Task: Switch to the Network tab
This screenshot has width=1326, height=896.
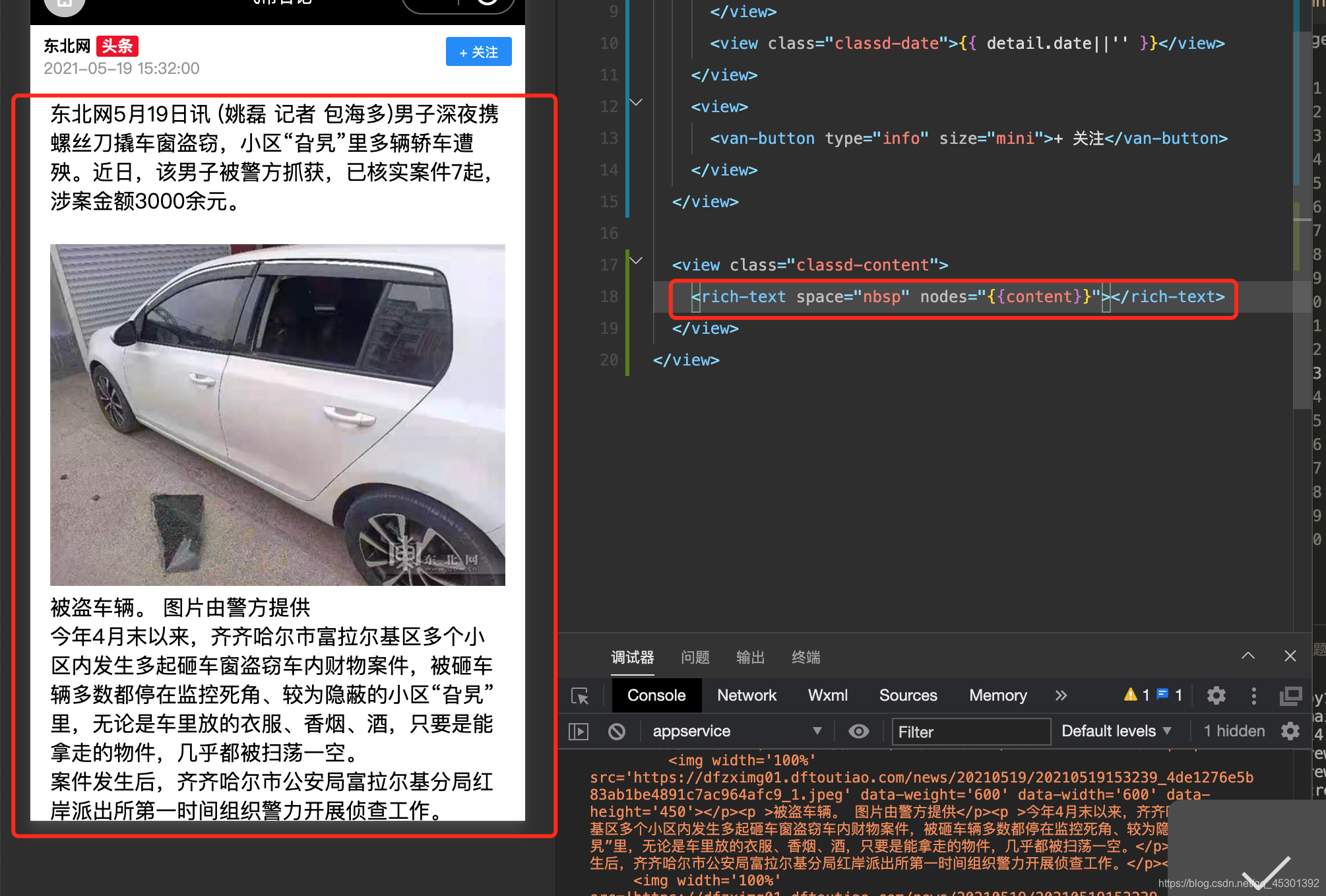Action: [747, 695]
